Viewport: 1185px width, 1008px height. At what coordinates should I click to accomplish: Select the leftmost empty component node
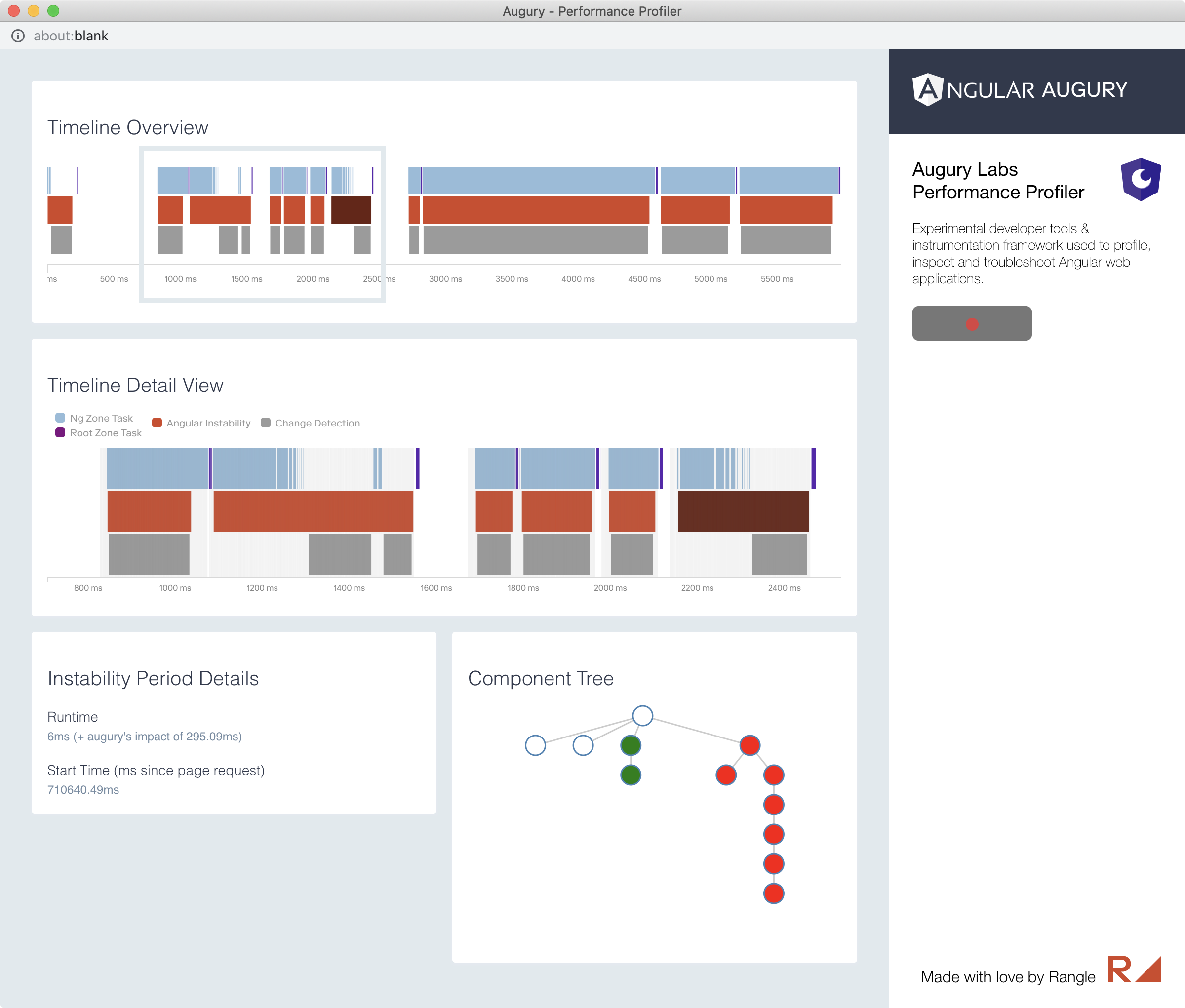pyautogui.click(x=535, y=745)
